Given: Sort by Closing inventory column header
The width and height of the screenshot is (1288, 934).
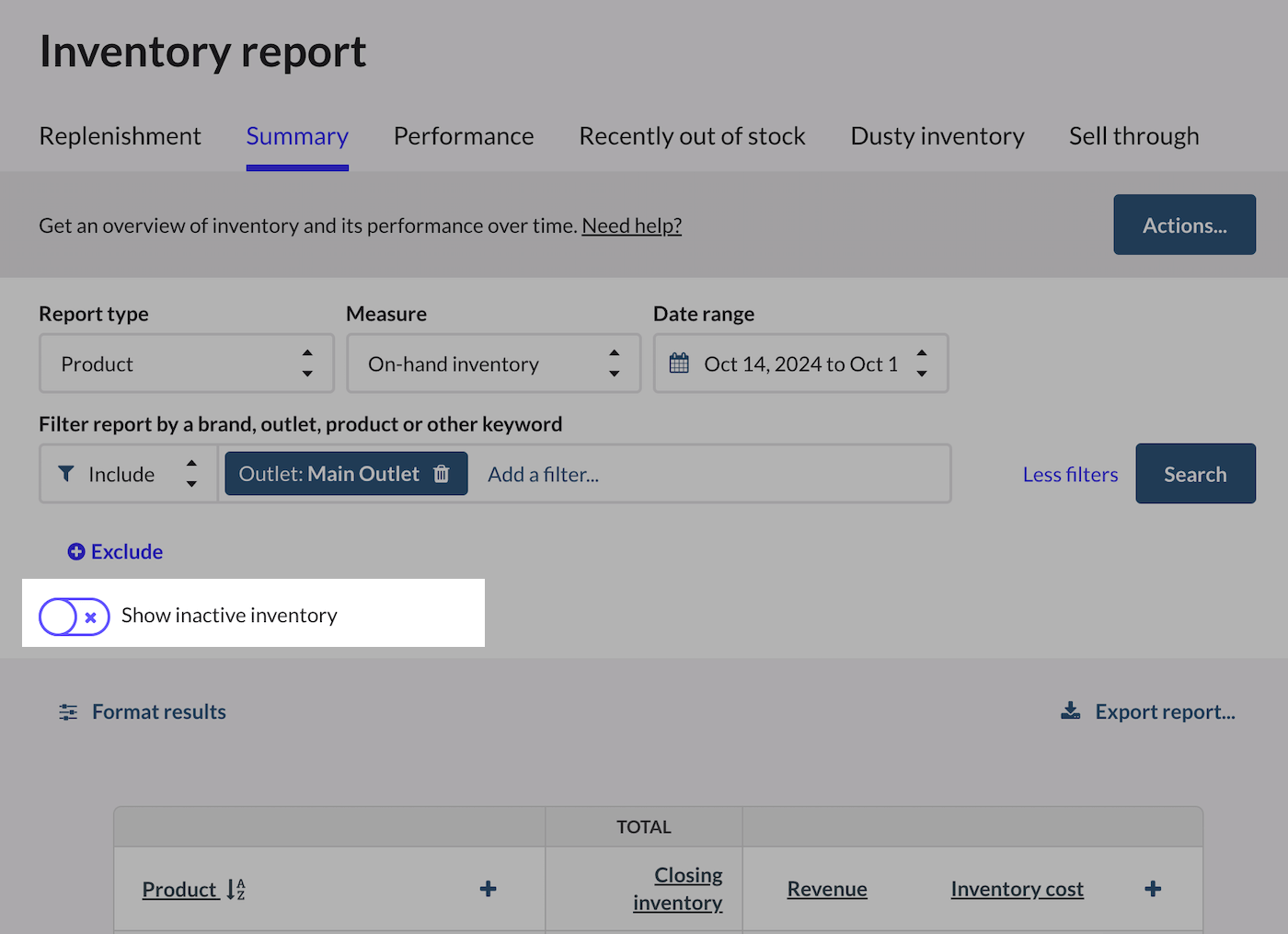Looking at the screenshot, I should coord(678,889).
